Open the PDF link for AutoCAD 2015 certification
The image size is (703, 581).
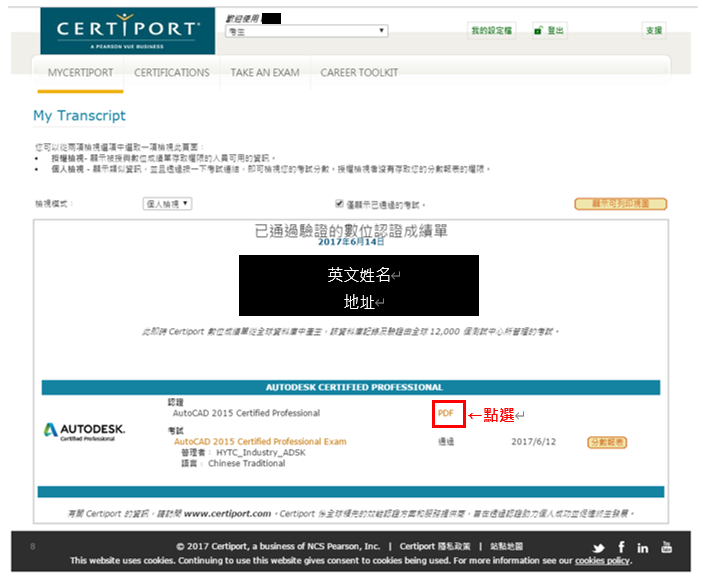(x=446, y=413)
